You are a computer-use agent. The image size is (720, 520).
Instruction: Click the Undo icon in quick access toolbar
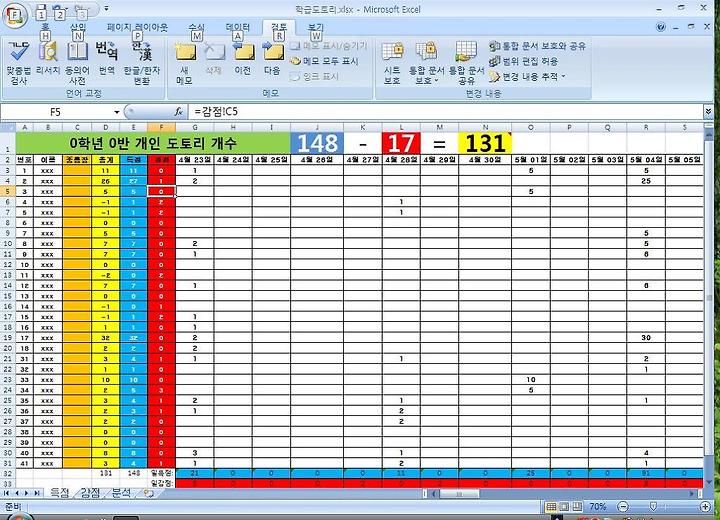58,9
